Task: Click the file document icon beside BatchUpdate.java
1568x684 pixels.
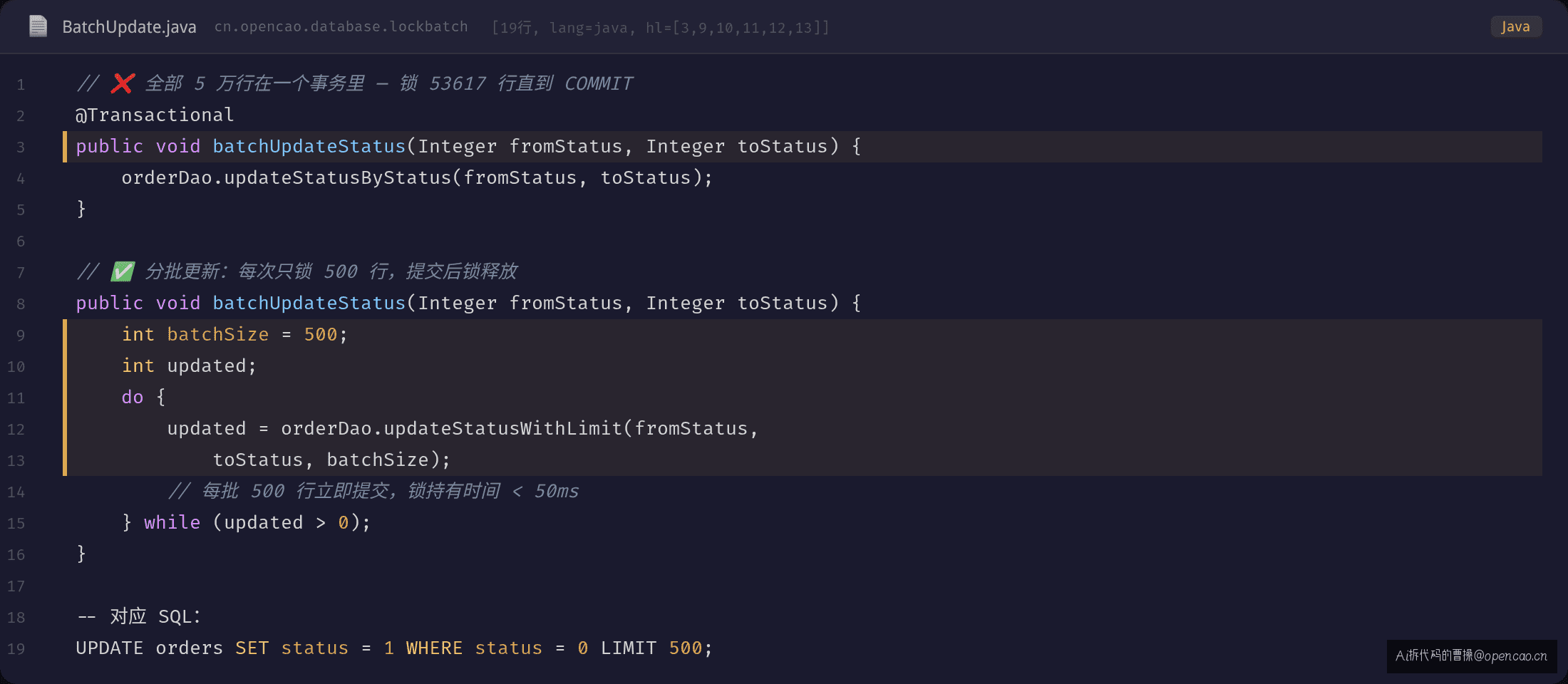Action: [x=38, y=26]
